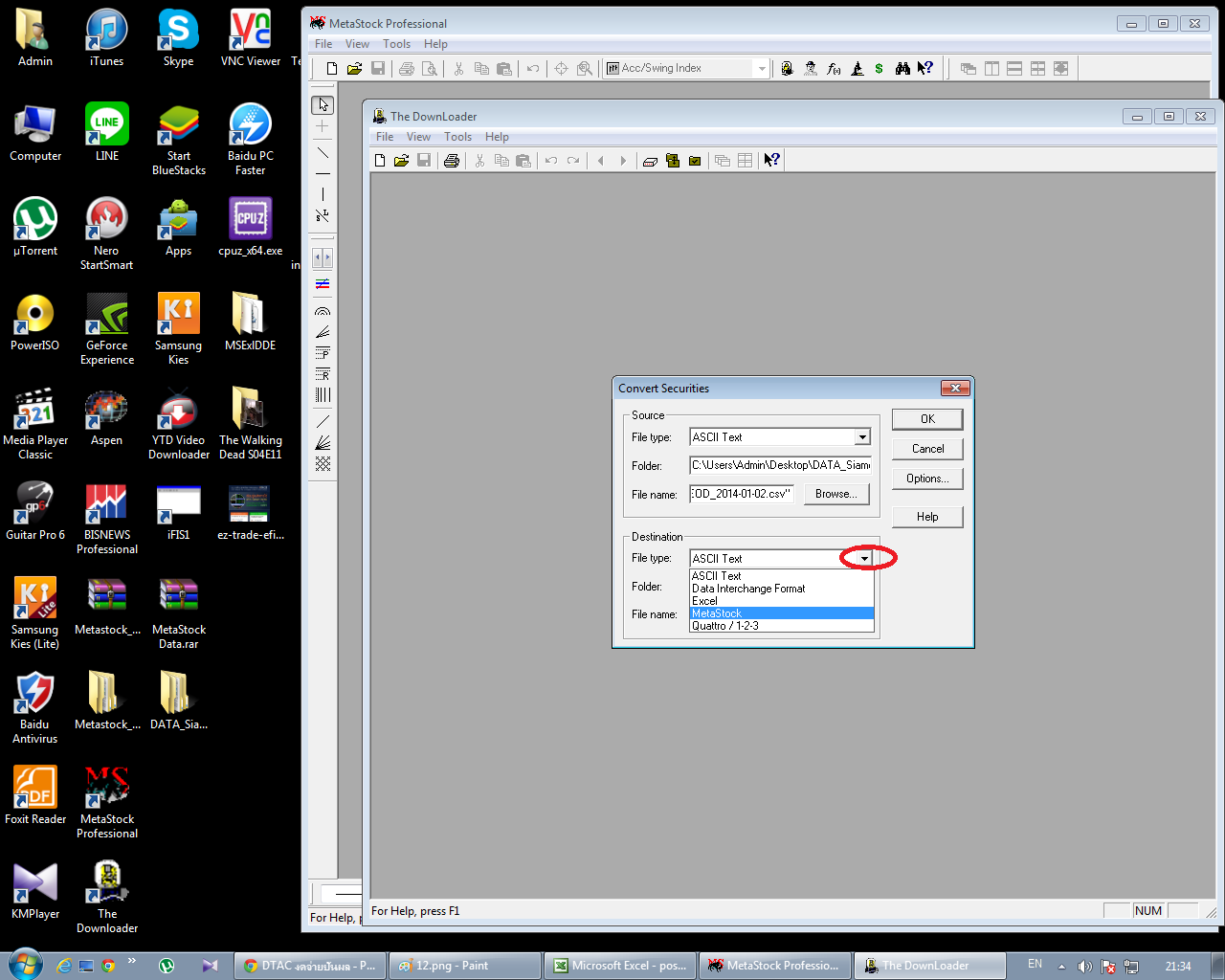Select the trendline drawing tool in MetaStock

tap(323, 153)
